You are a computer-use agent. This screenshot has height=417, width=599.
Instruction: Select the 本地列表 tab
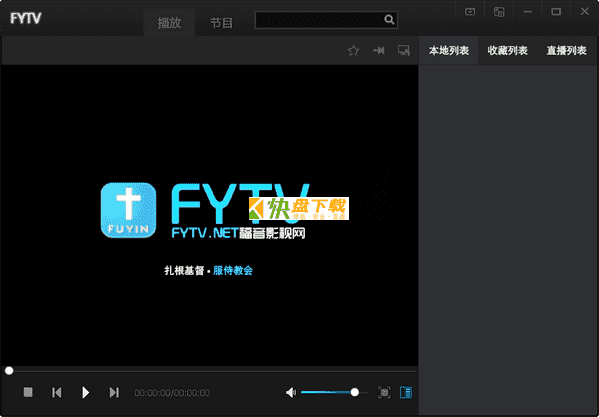tap(448, 51)
